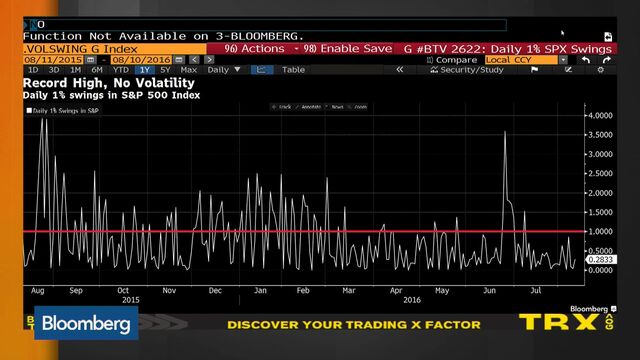Collapse toolbar with double-left chevron
The width and height of the screenshot is (640, 360).
(400, 70)
